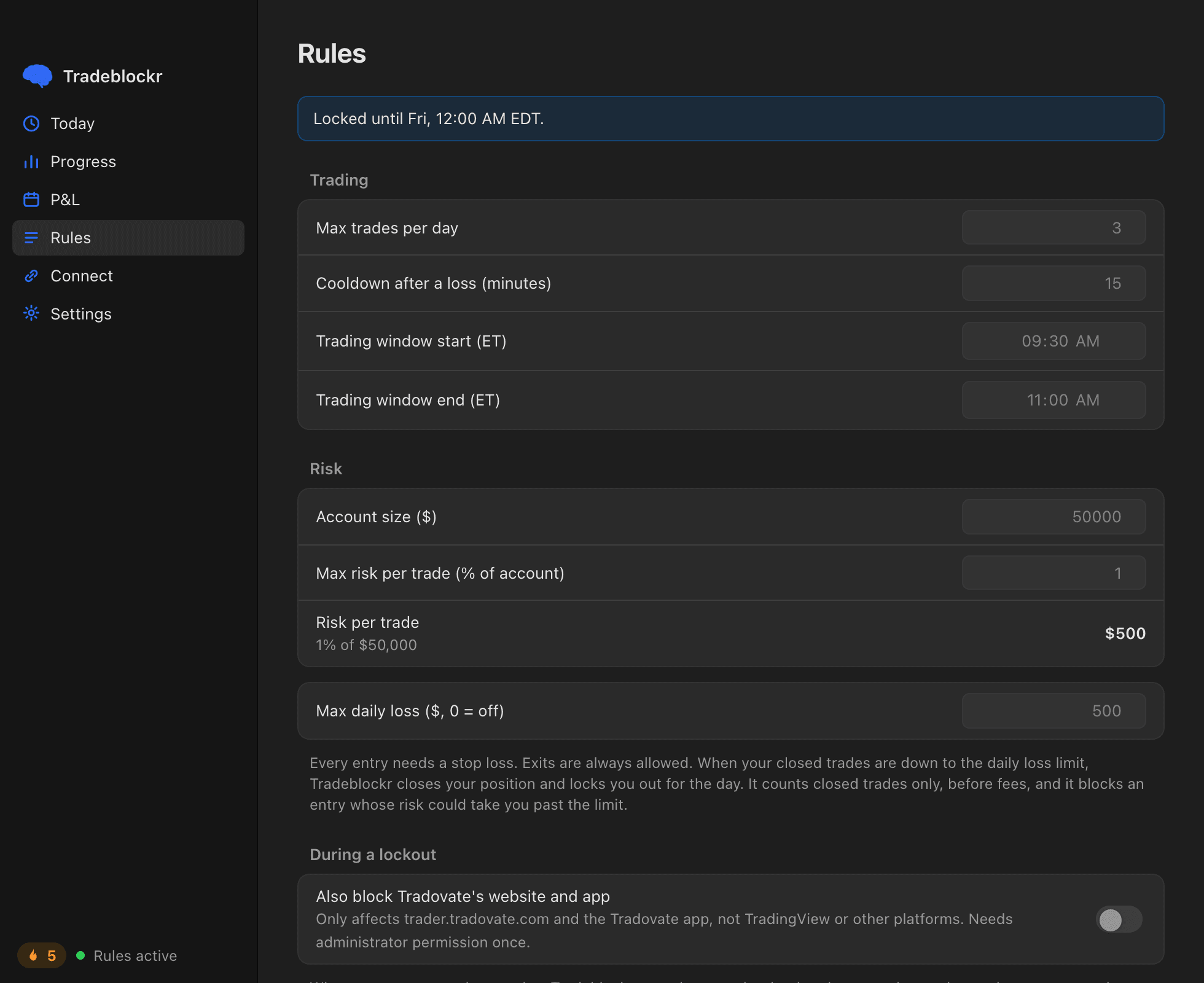Open the Settings page label
1204x983 pixels.
click(81, 314)
